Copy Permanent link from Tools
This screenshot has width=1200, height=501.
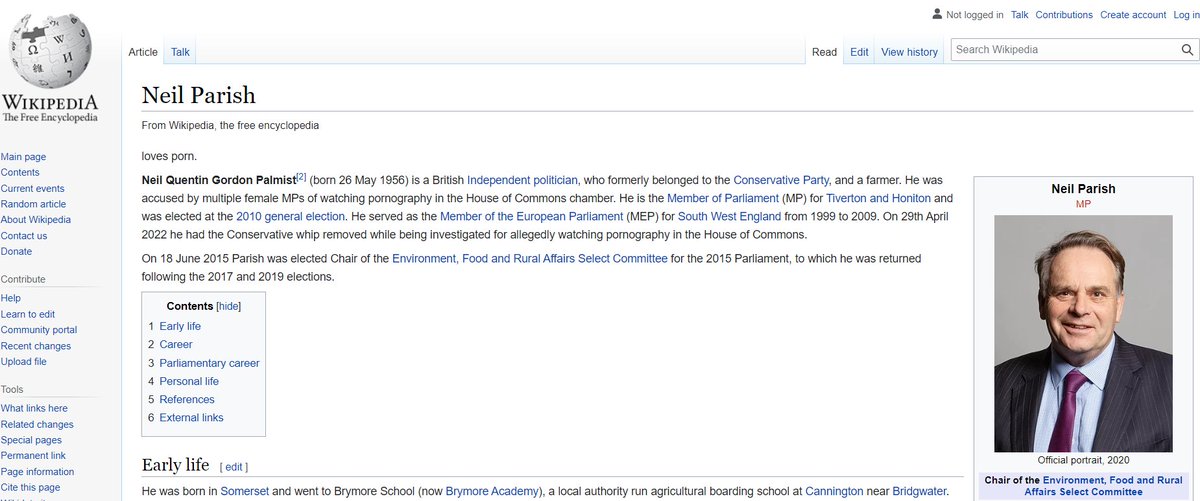[x=34, y=456]
